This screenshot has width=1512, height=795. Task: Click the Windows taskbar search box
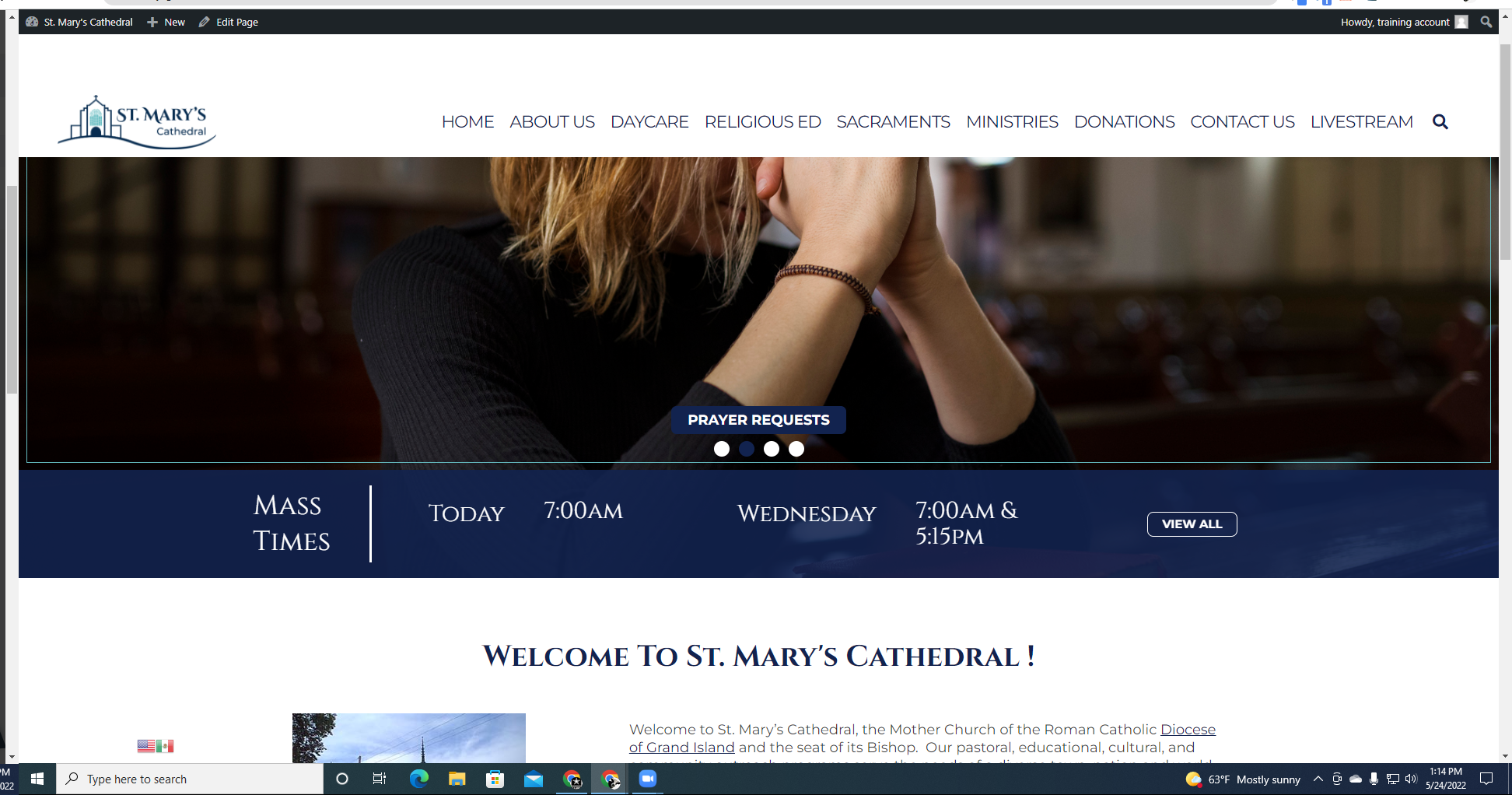click(191, 779)
